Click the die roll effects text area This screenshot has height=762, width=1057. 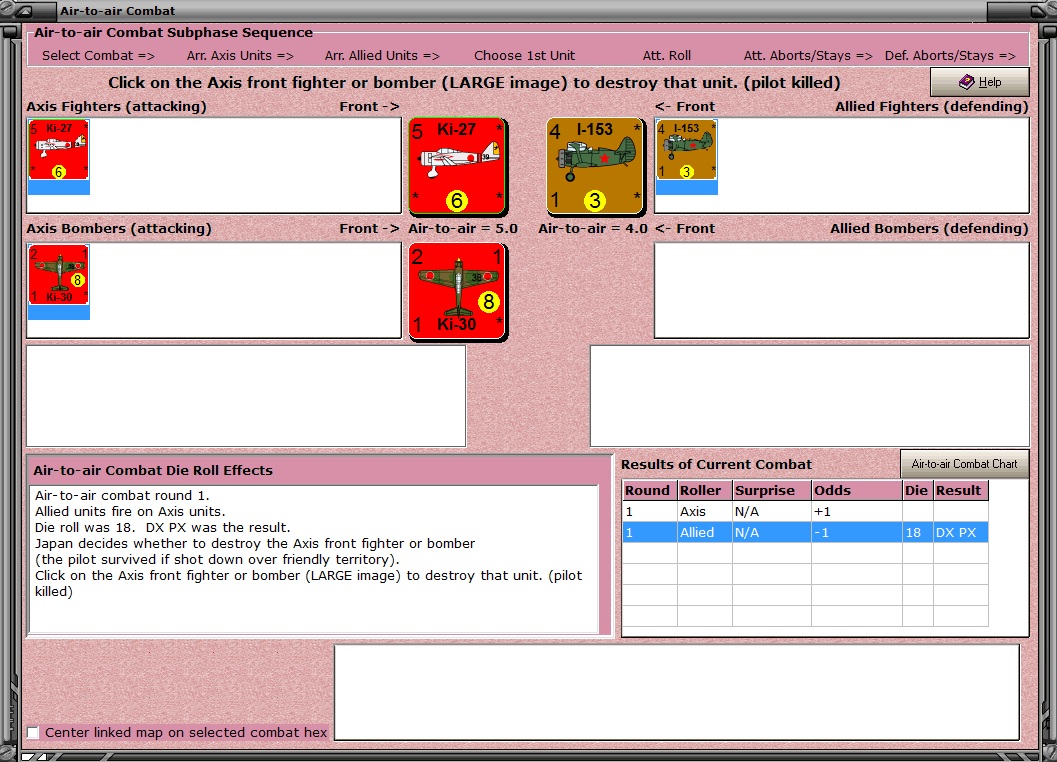[313, 559]
